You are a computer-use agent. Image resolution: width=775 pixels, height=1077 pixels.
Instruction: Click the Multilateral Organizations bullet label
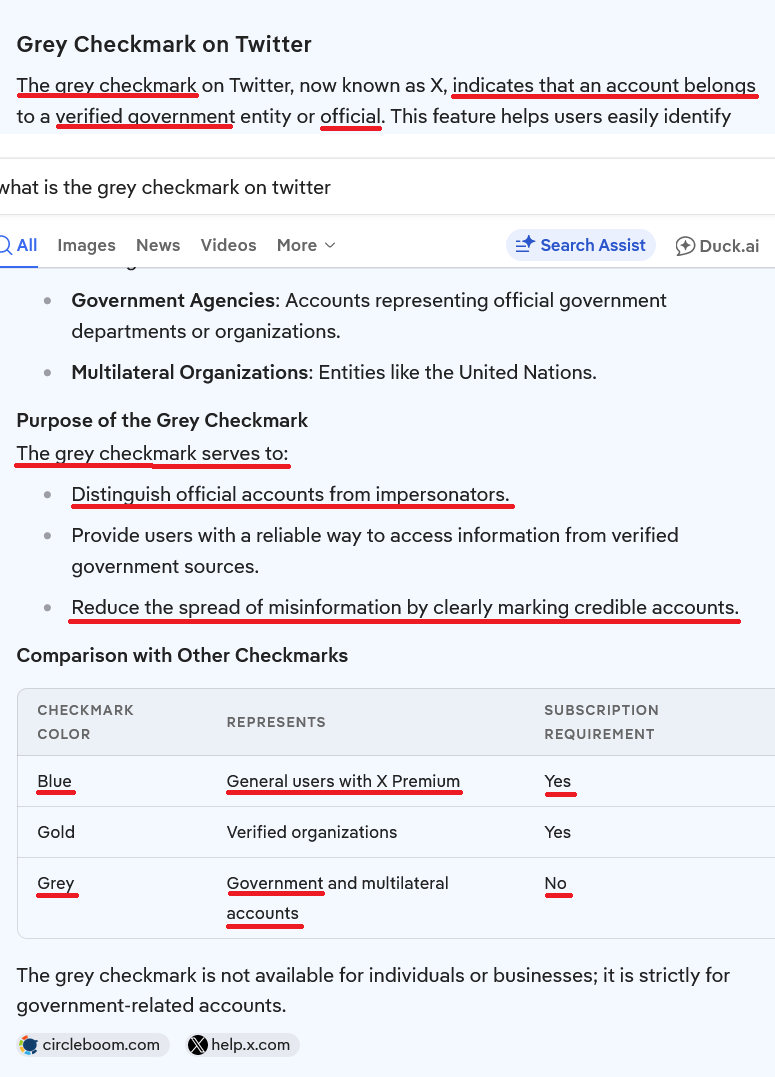[192, 372]
